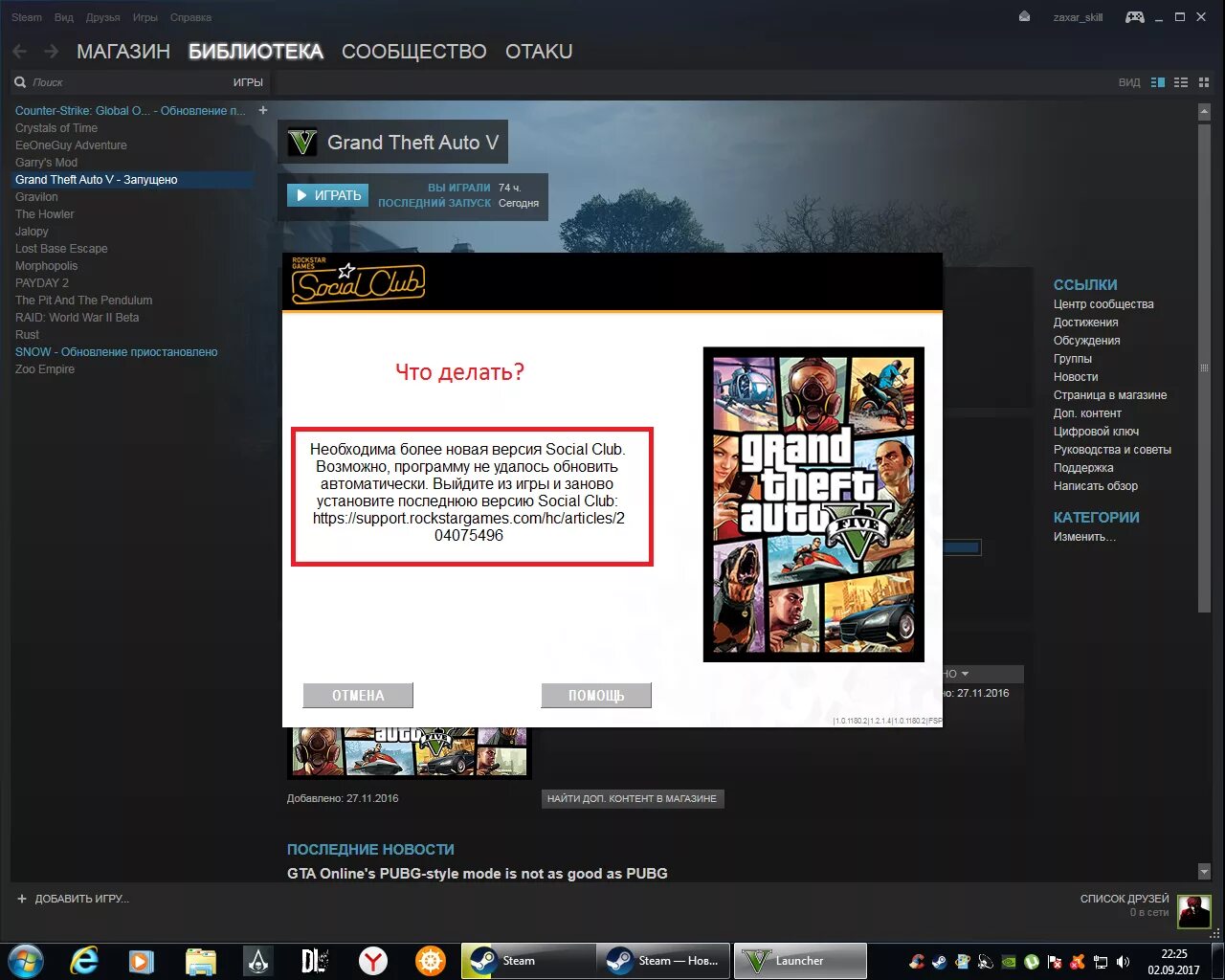Open СПИСОК ДРУЗЕЙ
This screenshot has width=1225, height=980.
(1125, 899)
